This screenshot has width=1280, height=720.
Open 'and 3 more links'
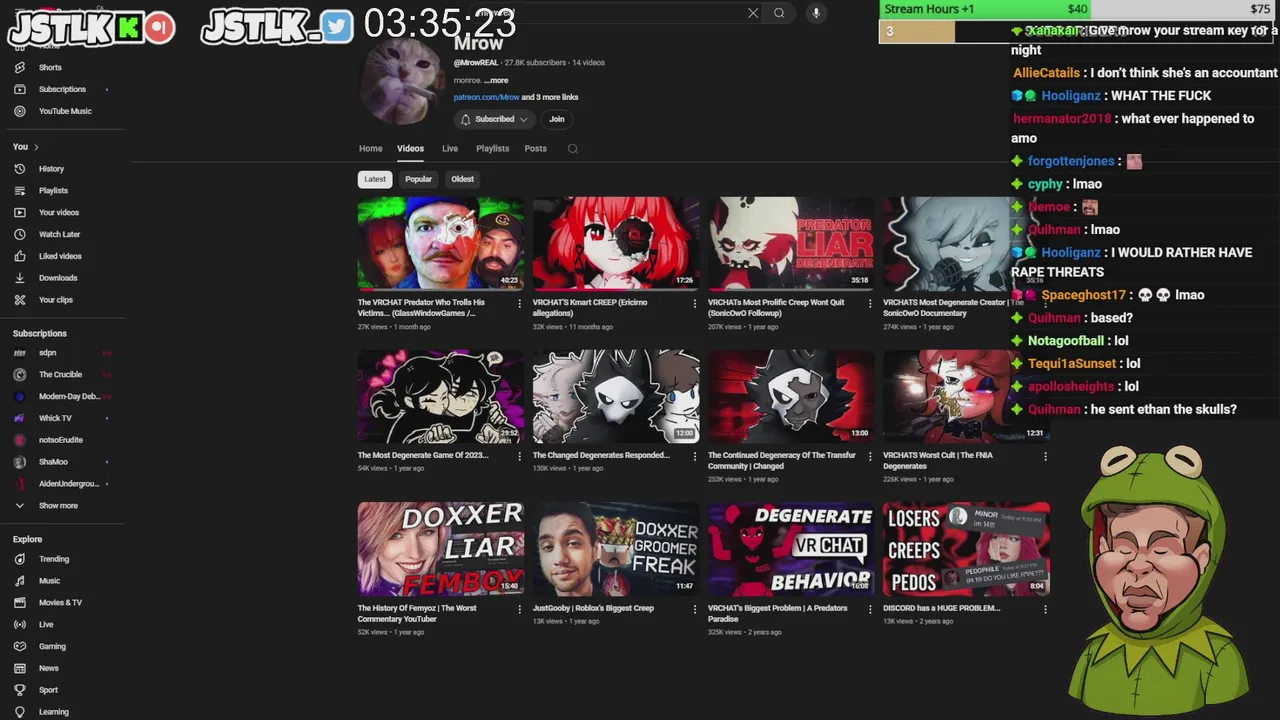tap(550, 97)
